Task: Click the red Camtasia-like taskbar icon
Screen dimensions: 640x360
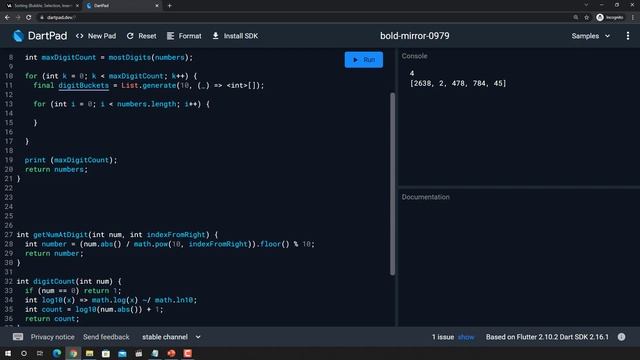Action: point(187,353)
